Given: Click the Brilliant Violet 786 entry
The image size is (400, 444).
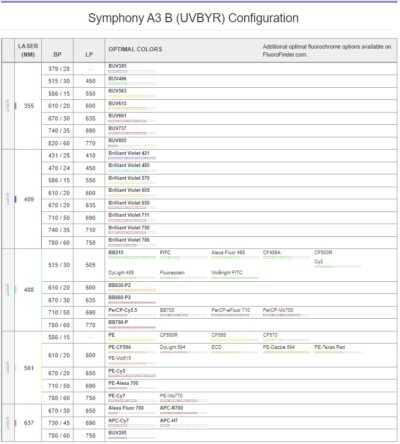Looking at the screenshot, I should 129,240.
